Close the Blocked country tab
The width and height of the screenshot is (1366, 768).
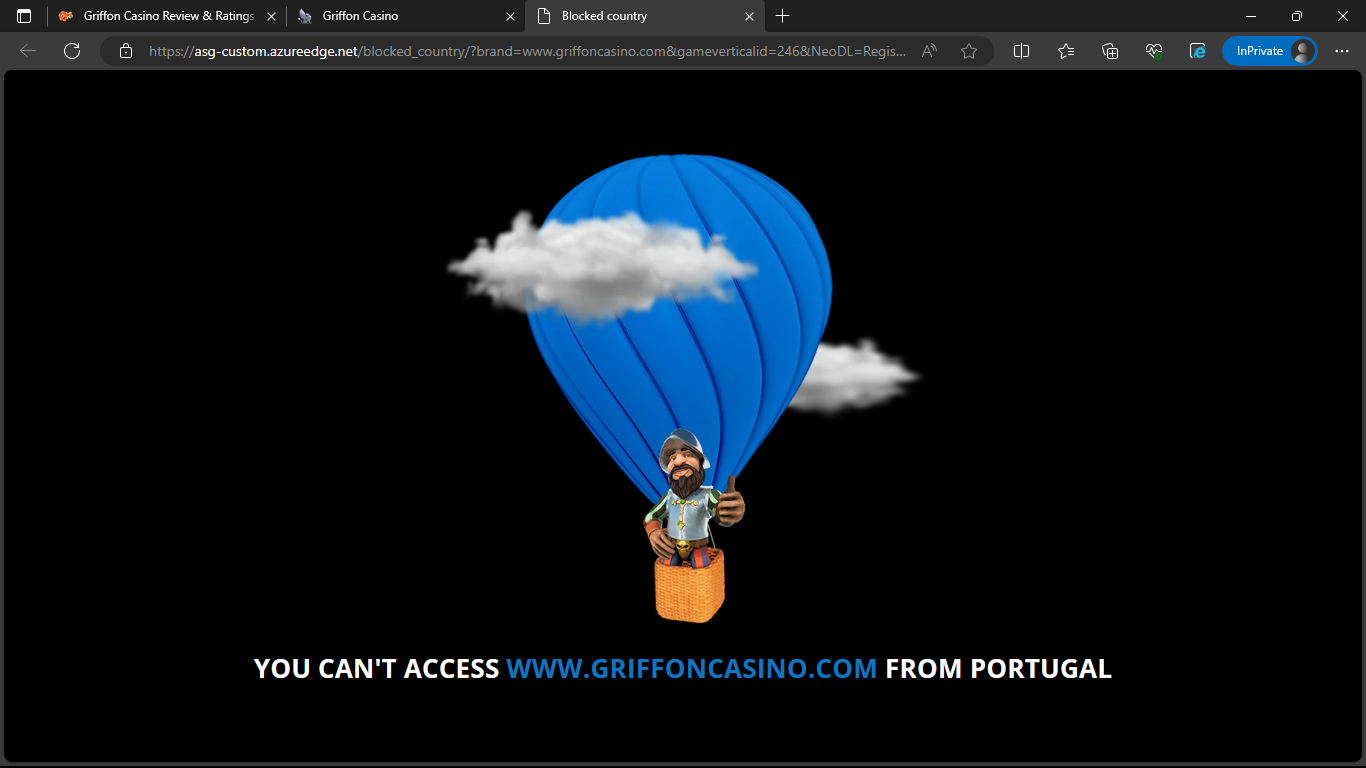tap(750, 16)
